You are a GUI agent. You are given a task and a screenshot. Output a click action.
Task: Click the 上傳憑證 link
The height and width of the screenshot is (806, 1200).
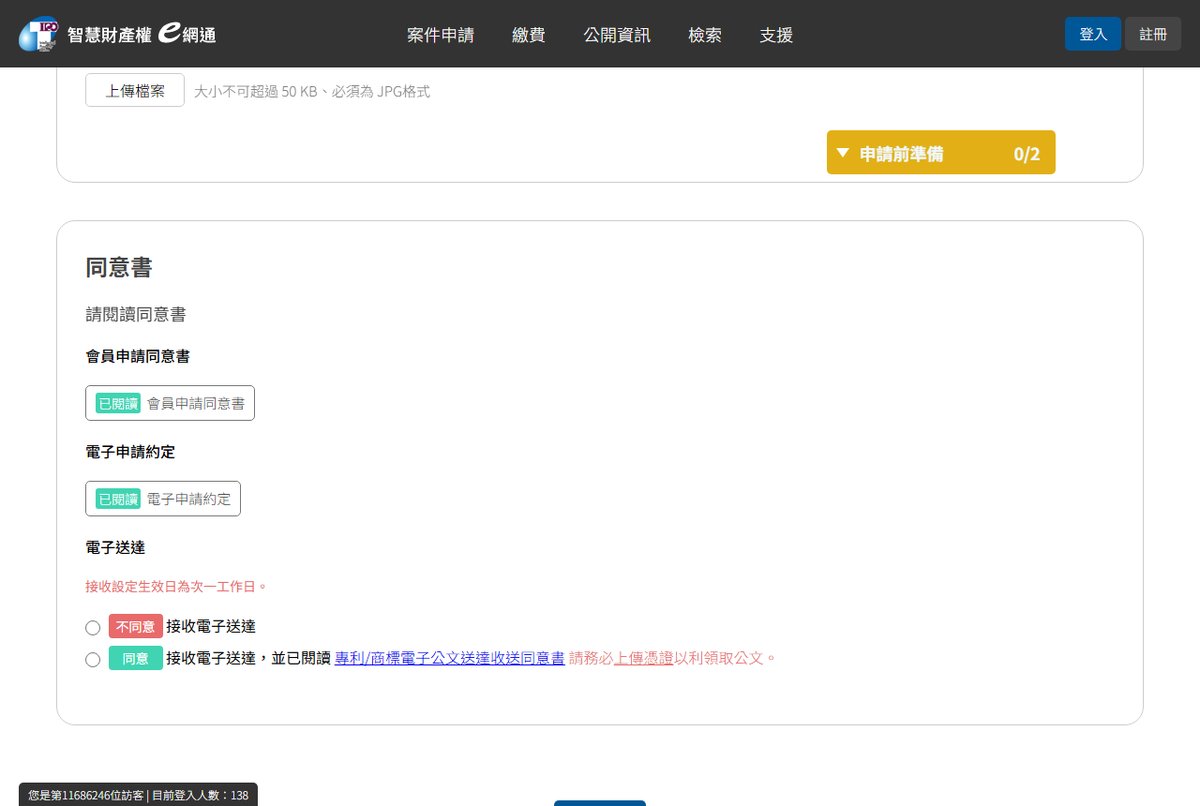pyautogui.click(x=643, y=658)
